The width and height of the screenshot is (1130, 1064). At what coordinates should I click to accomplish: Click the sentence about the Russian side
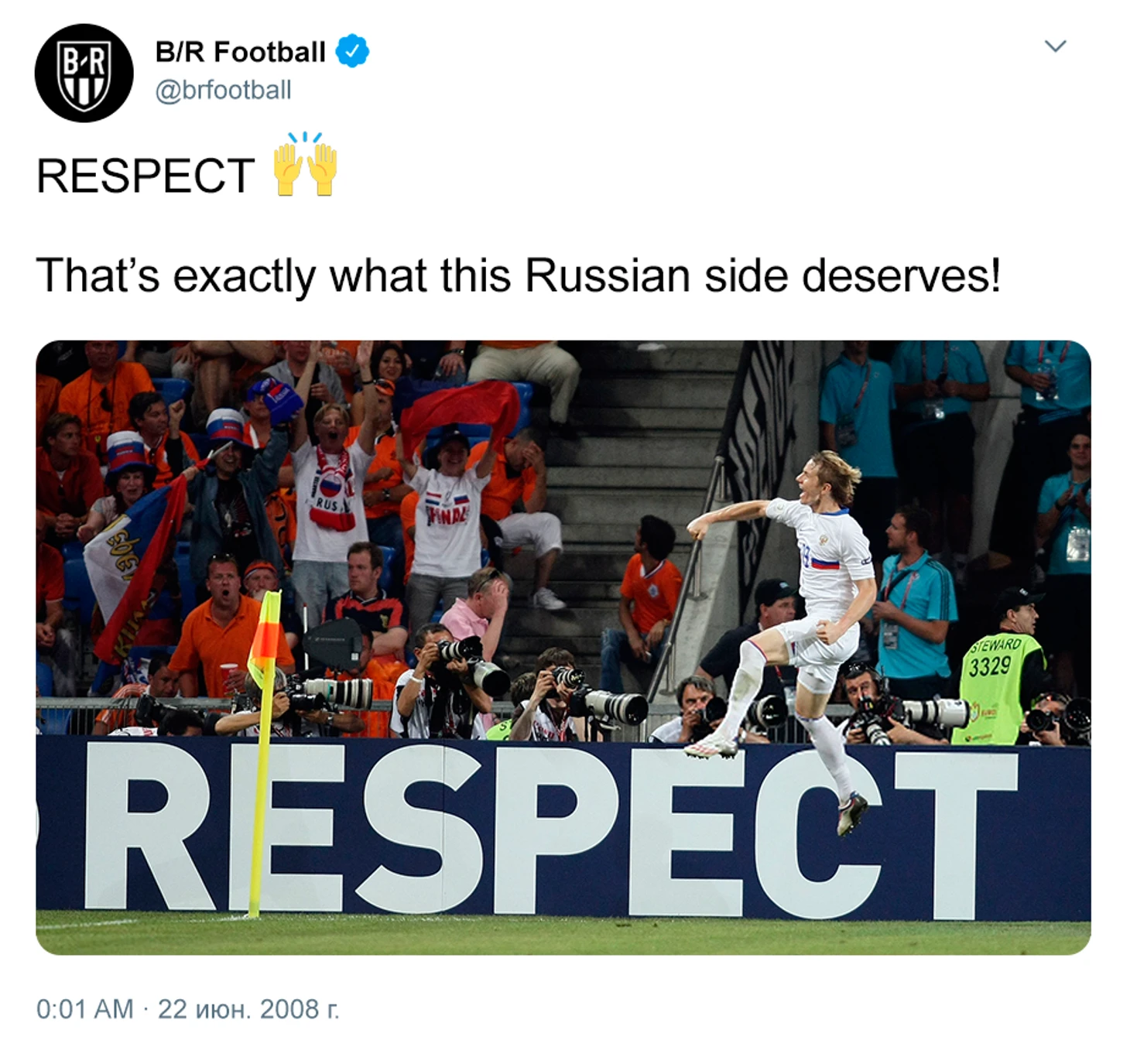[x=519, y=275]
